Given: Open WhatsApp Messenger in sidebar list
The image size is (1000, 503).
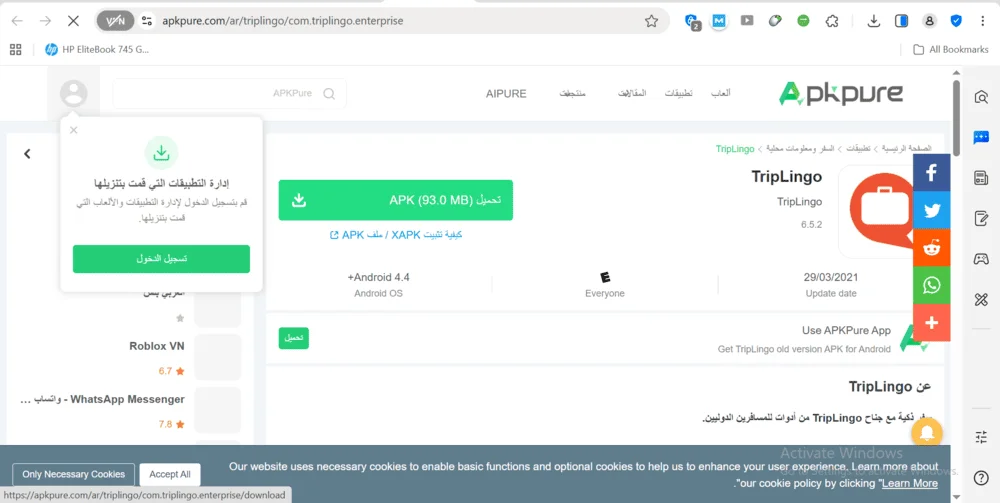Looking at the screenshot, I should click(103, 400).
